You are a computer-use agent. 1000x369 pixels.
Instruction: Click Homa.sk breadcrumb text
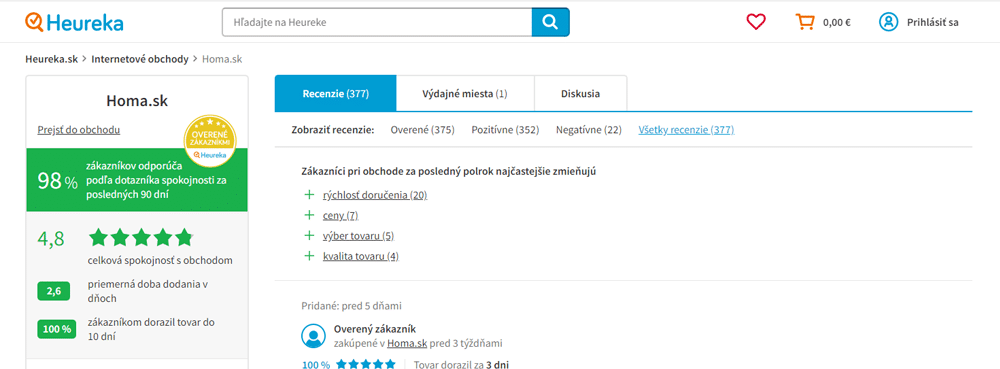click(x=222, y=59)
